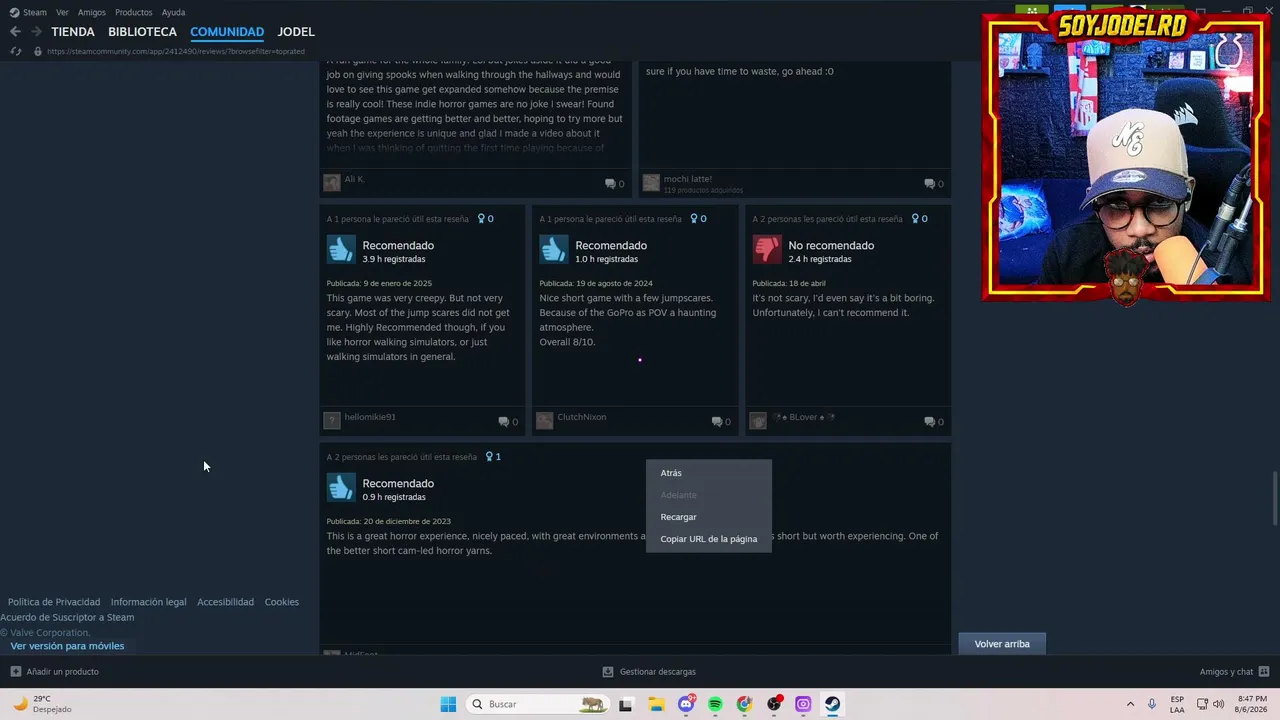Open the Cookies link
The width and height of the screenshot is (1280, 720).
pos(282,602)
